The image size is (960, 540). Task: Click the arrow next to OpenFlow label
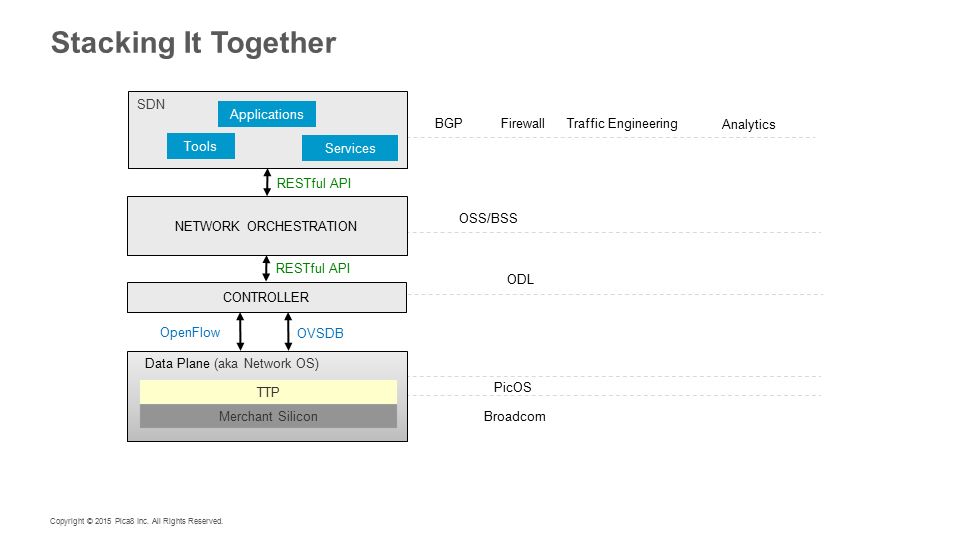click(x=240, y=332)
